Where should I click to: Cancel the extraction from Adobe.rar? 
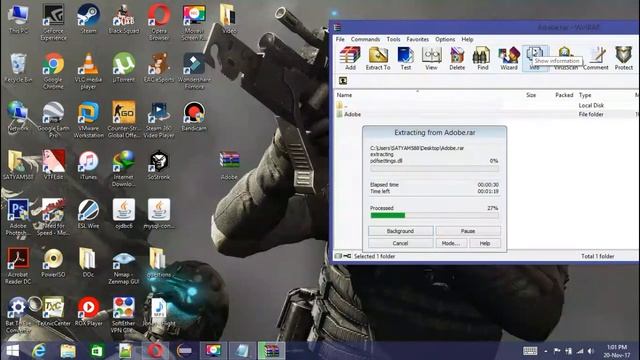[x=400, y=243]
